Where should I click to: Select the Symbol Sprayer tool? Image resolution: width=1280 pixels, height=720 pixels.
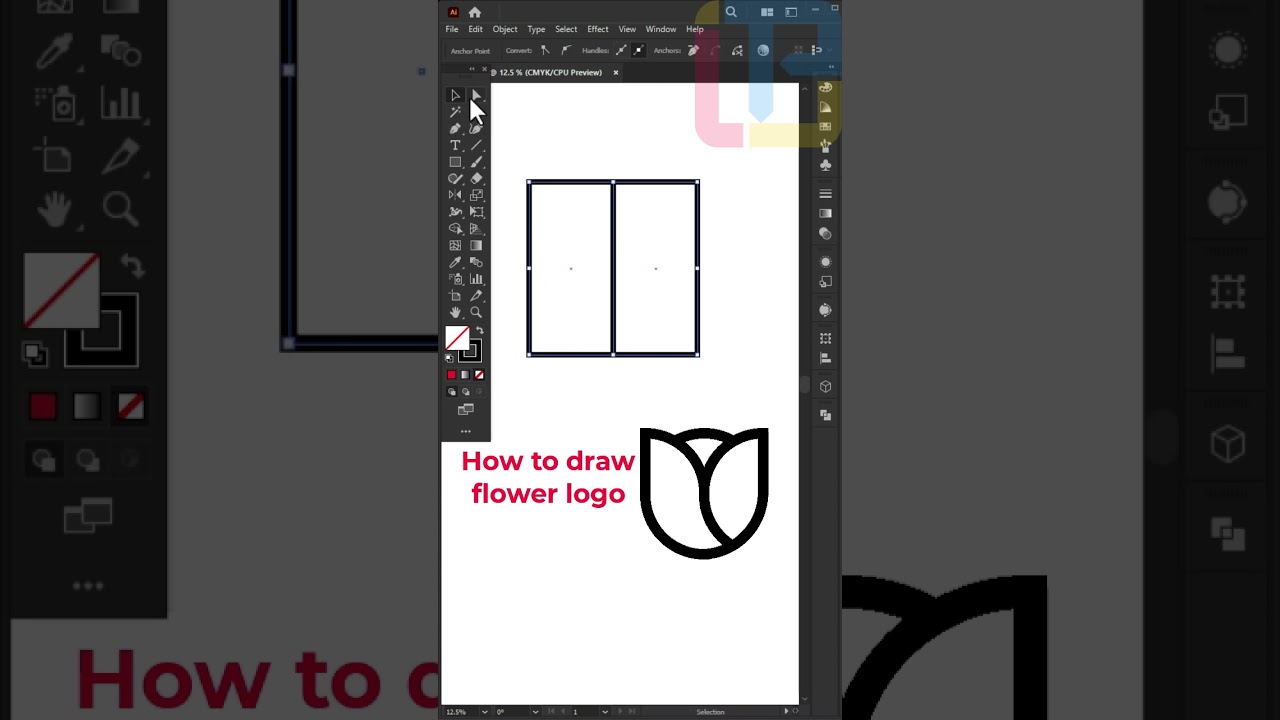coord(455,279)
